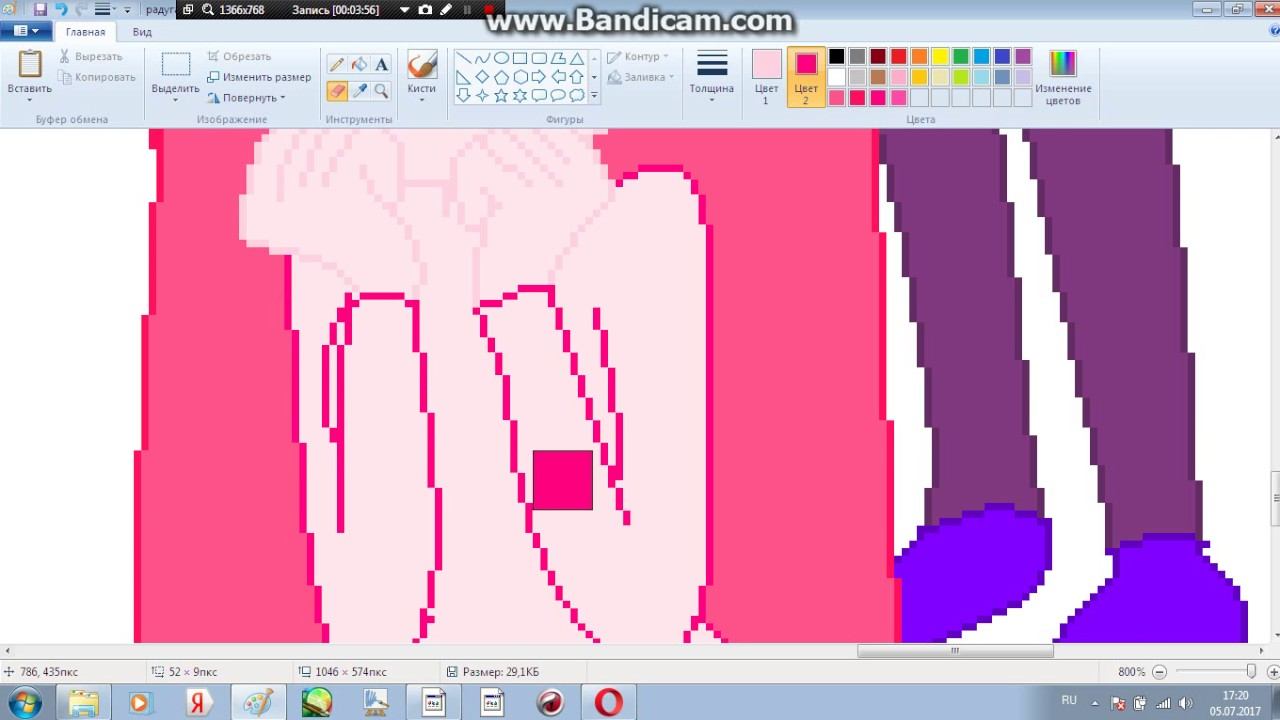1280x720 pixels.
Task: Select the Triangle shape
Action: tap(577, 58)
